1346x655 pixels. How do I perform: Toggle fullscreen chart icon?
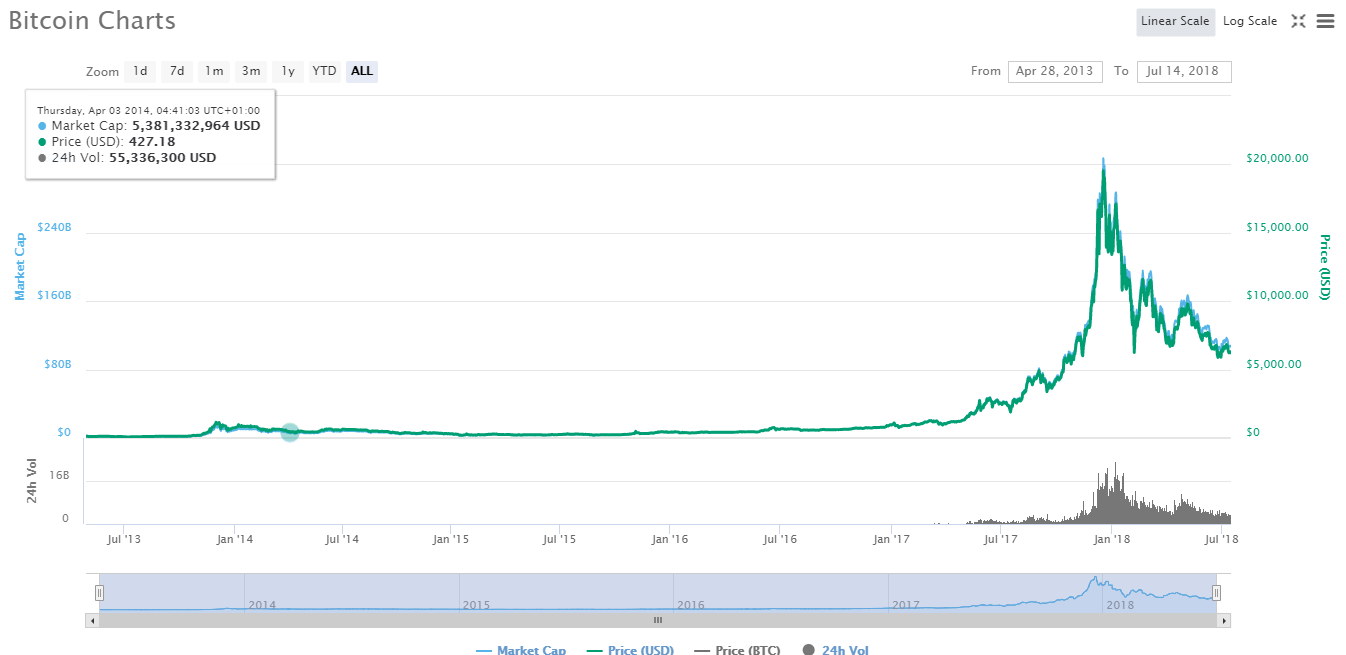tap(1298, 21)
